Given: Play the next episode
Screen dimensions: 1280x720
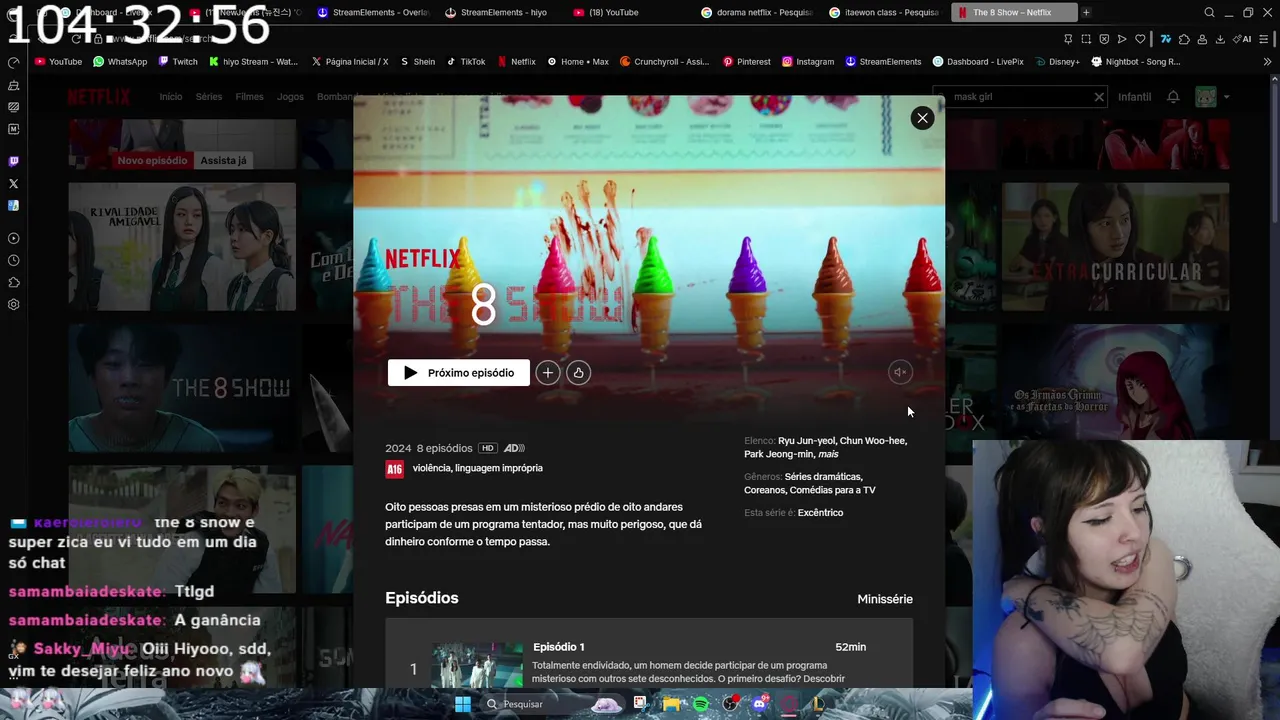Looking at the screenshot, I should coord(459,373).
